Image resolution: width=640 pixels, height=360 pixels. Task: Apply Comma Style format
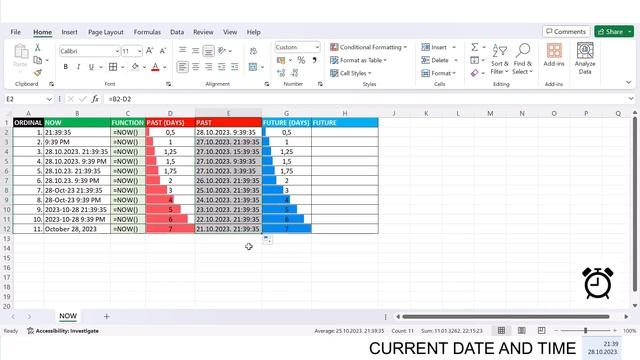click(314, 60)
